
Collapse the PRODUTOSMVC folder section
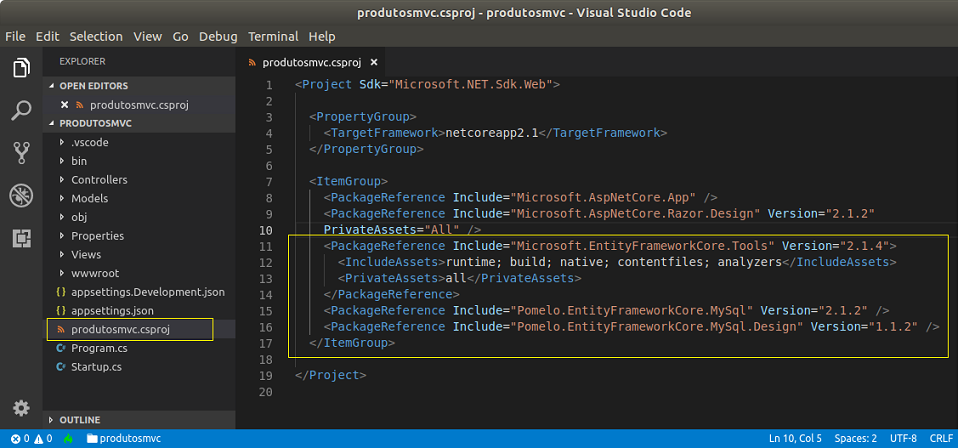coord(52,123)
